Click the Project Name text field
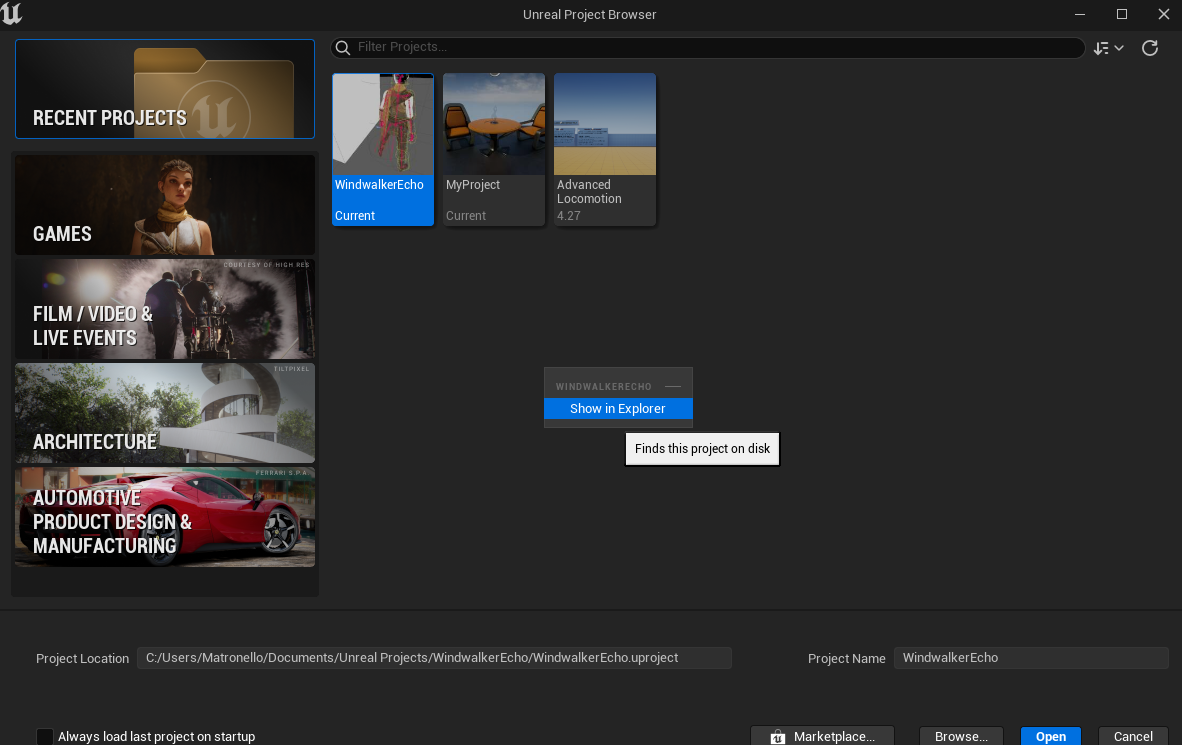 point(1030,658)
